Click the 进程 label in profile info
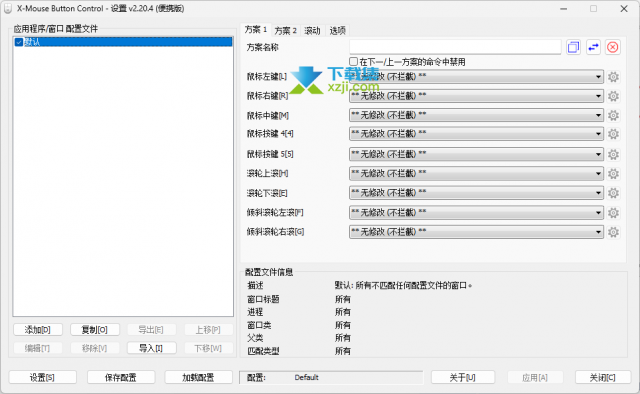Screen dimensions: 640x394 [x=255, y=312]
